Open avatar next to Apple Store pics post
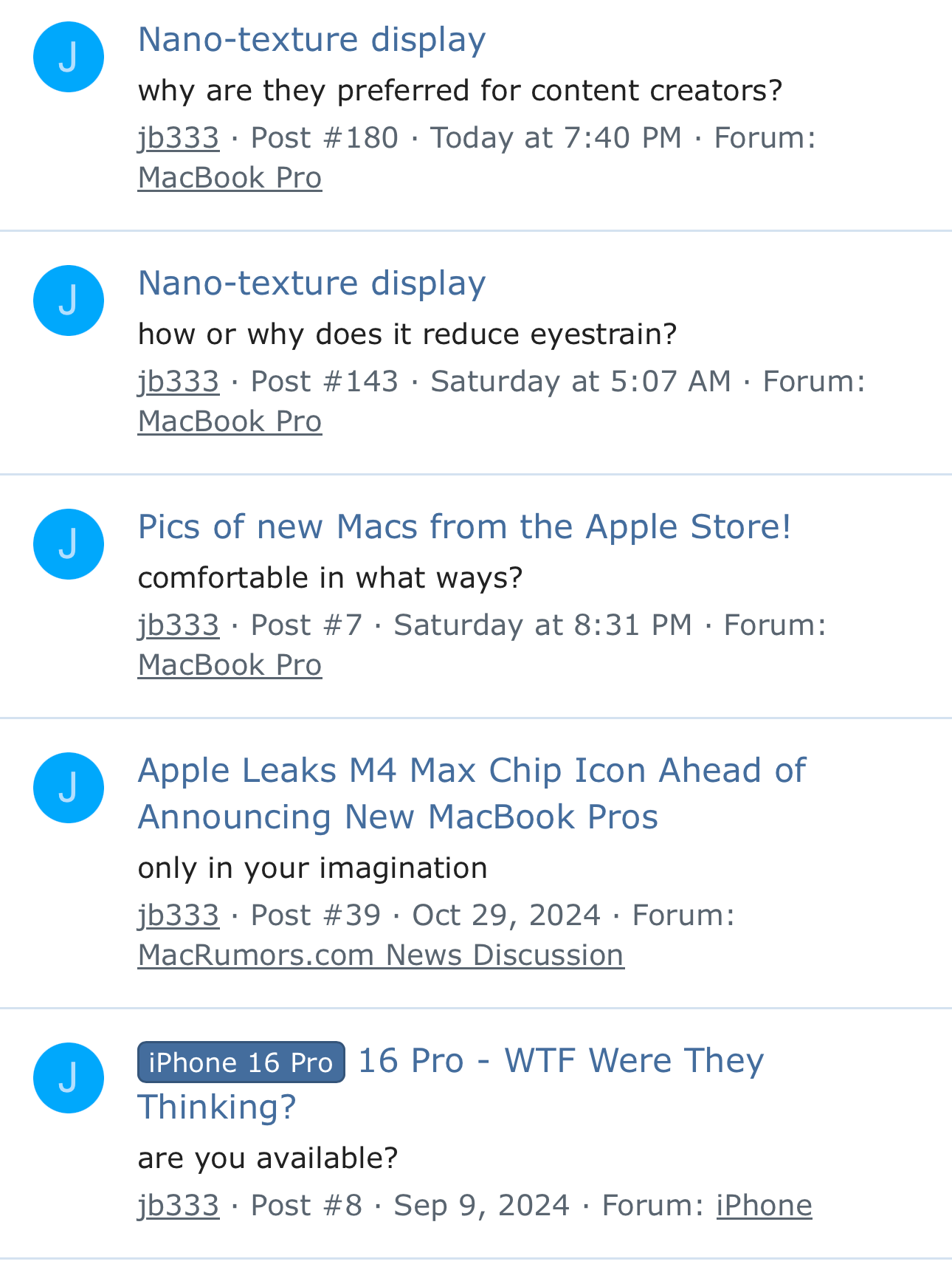Screen dimensions: 952x1281 (69, 544)
